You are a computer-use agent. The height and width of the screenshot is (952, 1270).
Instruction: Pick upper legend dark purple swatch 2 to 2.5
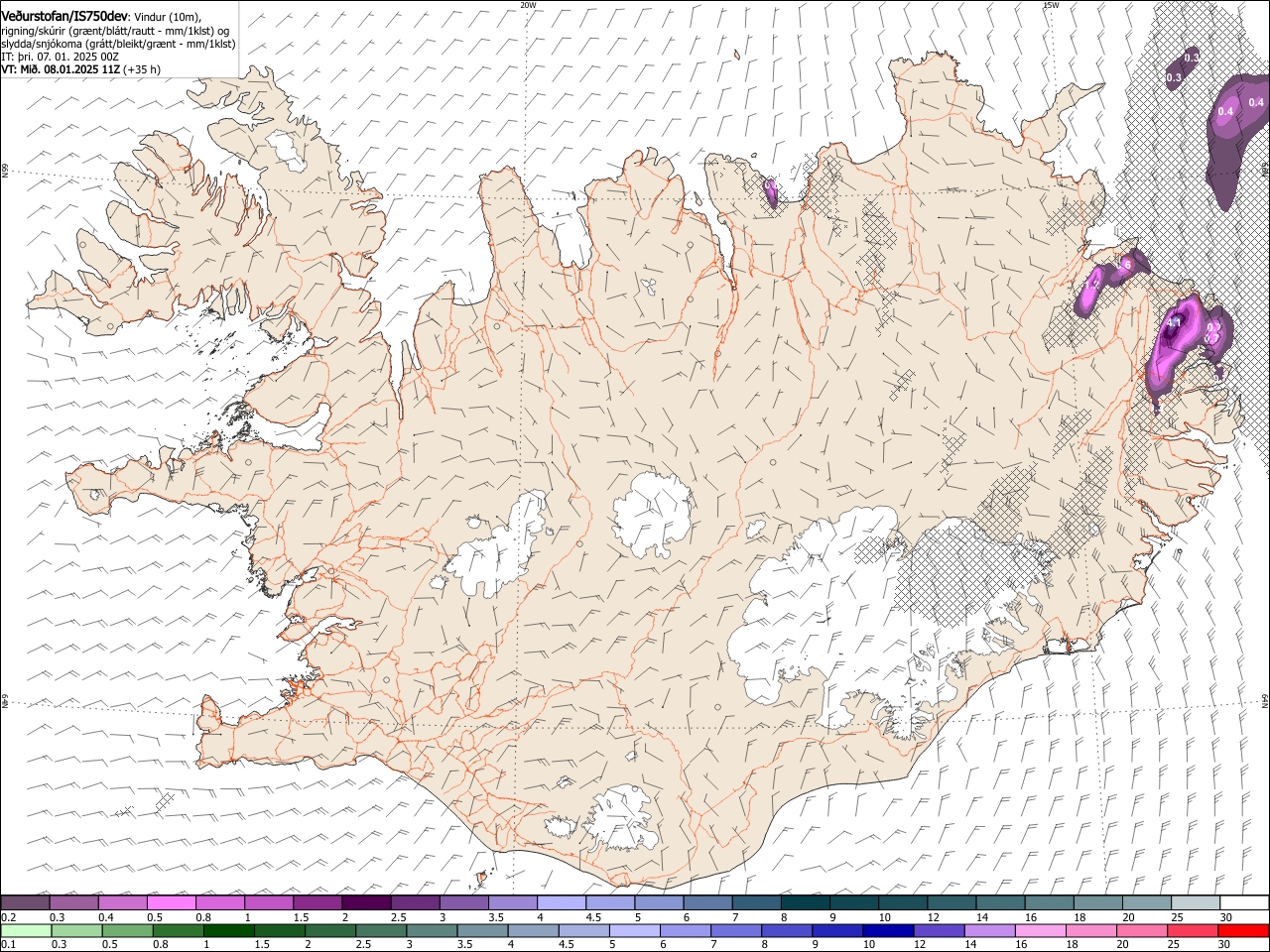(x=366, y=903)
